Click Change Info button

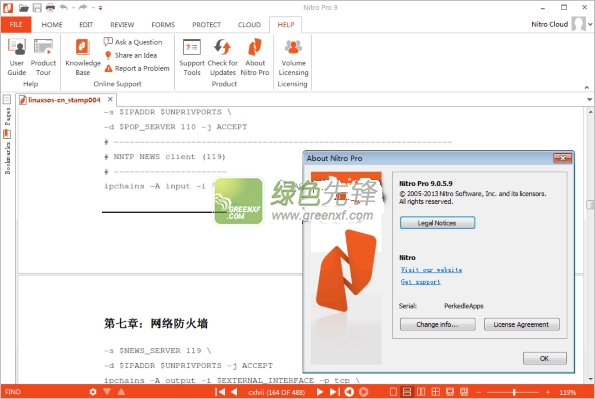[438, 325]
